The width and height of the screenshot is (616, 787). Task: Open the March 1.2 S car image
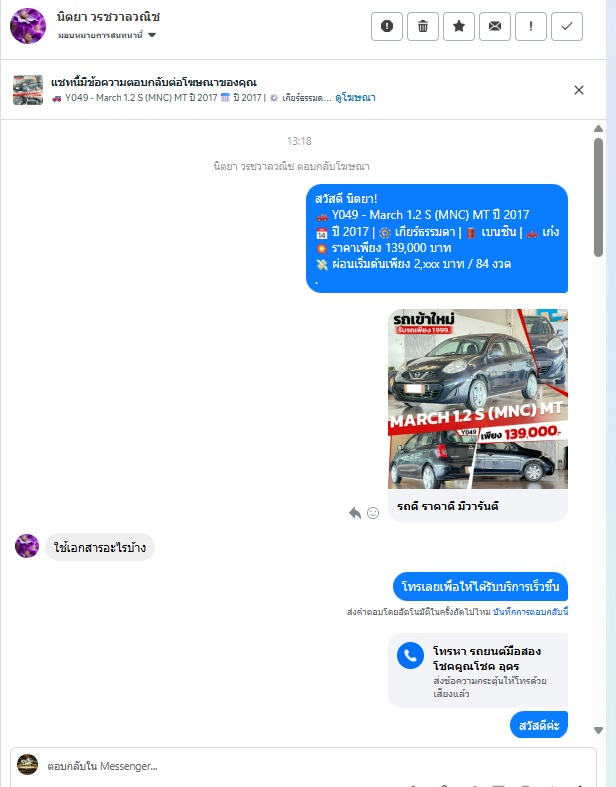pyautogui.click(x=478, y=399)
